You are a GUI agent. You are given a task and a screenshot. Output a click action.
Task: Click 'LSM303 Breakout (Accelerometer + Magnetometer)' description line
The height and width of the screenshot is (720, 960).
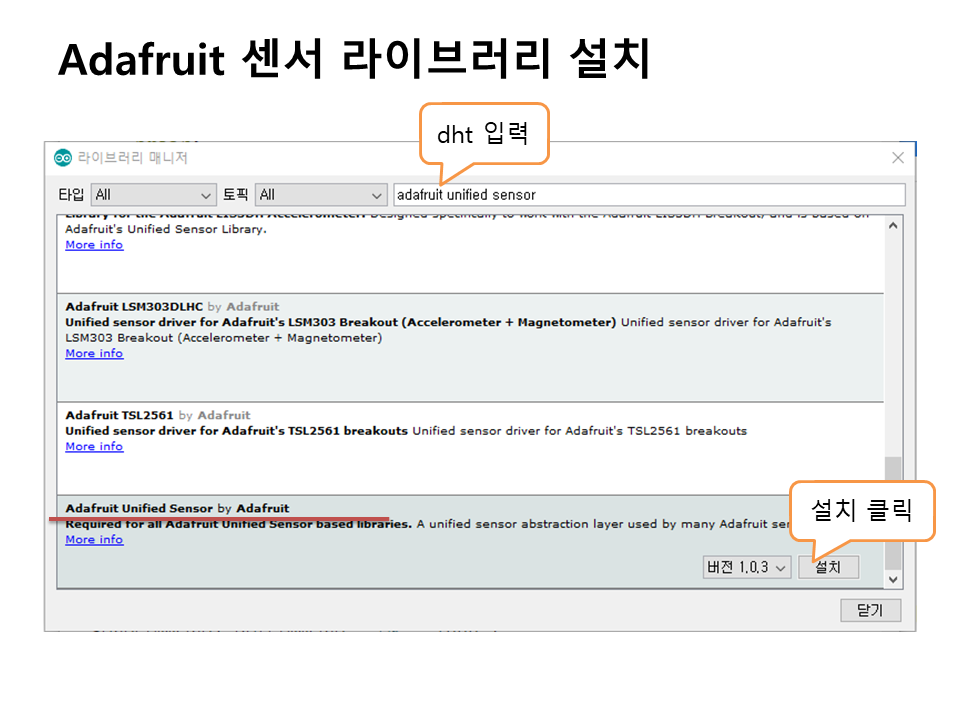coord(223,338)
